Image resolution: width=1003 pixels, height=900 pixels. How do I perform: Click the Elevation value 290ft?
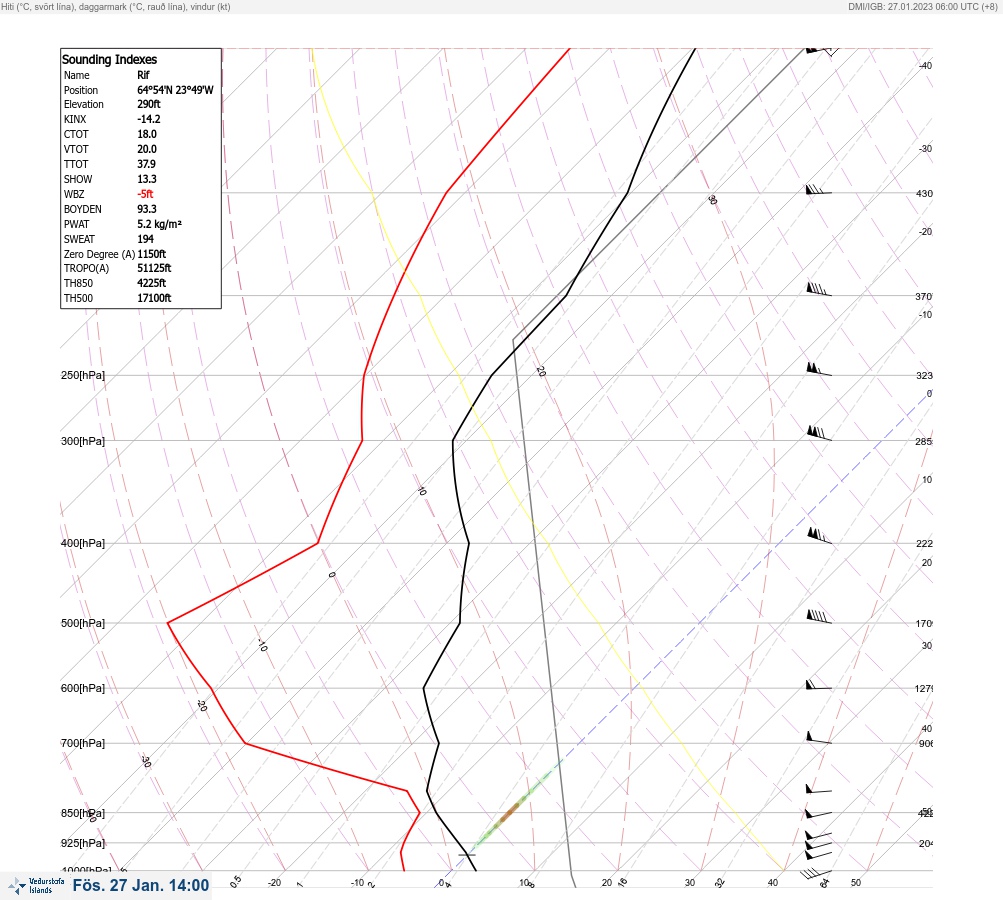point(149,104)
